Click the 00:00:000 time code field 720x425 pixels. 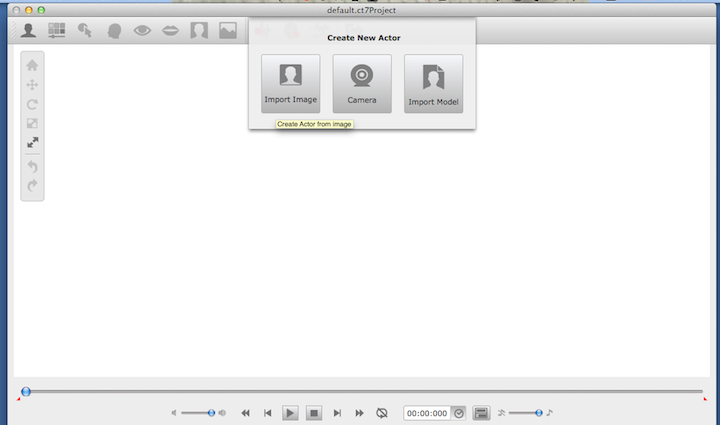pos(427,413)
